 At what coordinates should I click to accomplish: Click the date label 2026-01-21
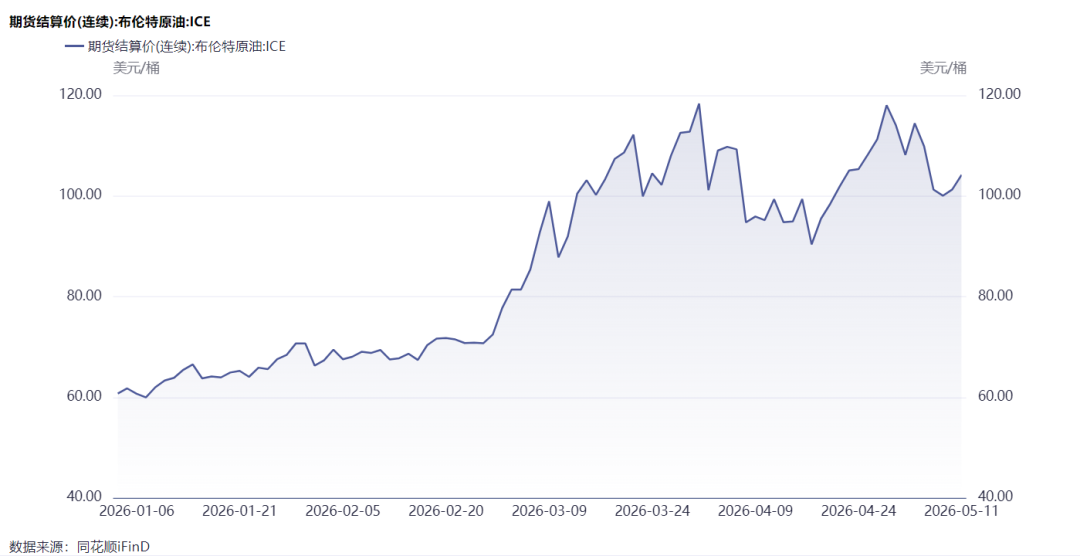pos(240,511)
